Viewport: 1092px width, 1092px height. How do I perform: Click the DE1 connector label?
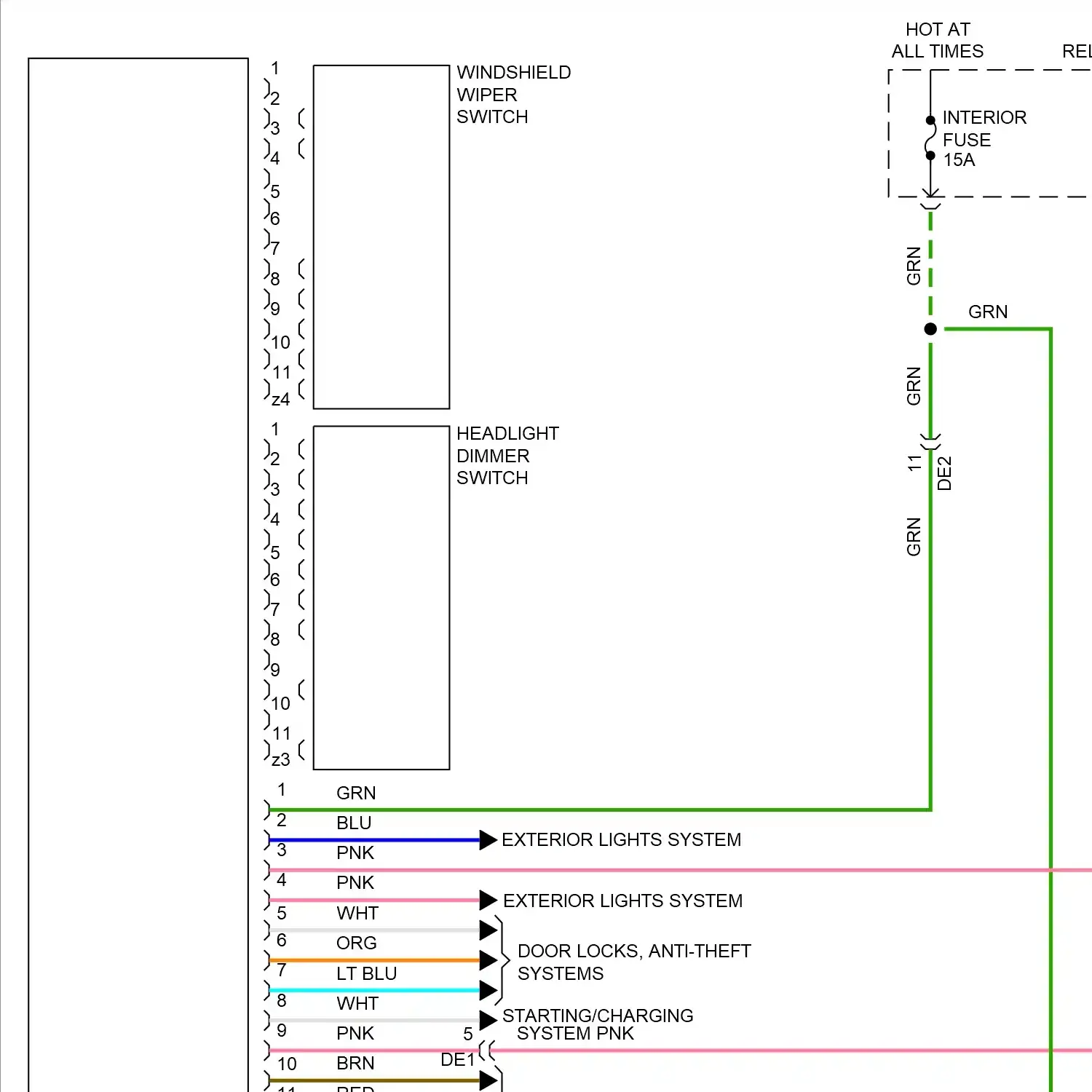pyautogui.click(x=458, y=1060)
